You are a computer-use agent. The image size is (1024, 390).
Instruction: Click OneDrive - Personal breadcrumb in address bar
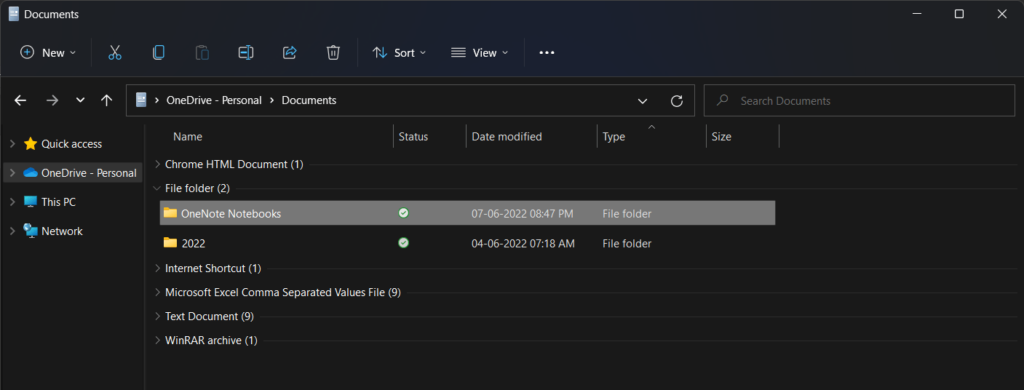(214, 101)
